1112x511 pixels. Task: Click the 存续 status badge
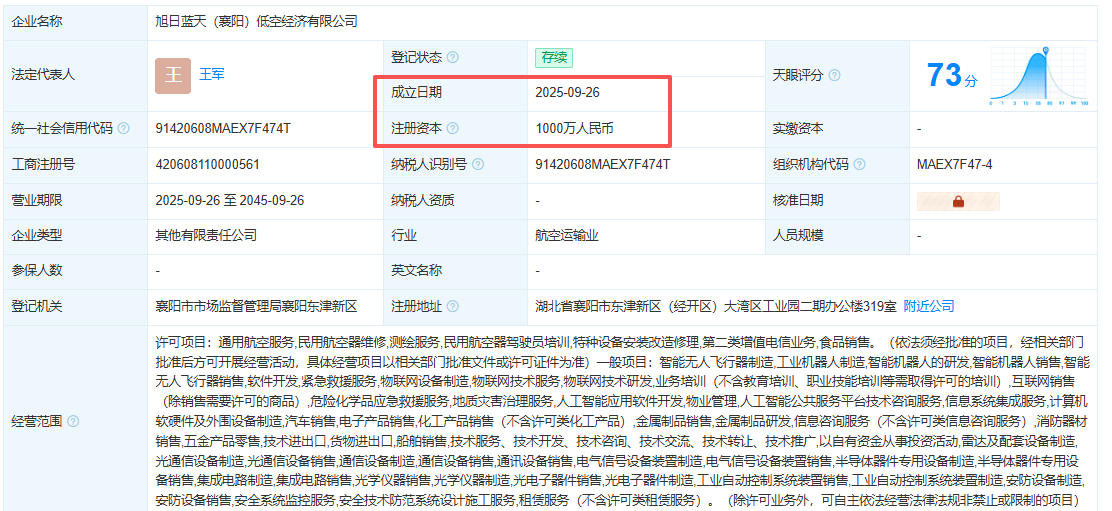[554, 58]
